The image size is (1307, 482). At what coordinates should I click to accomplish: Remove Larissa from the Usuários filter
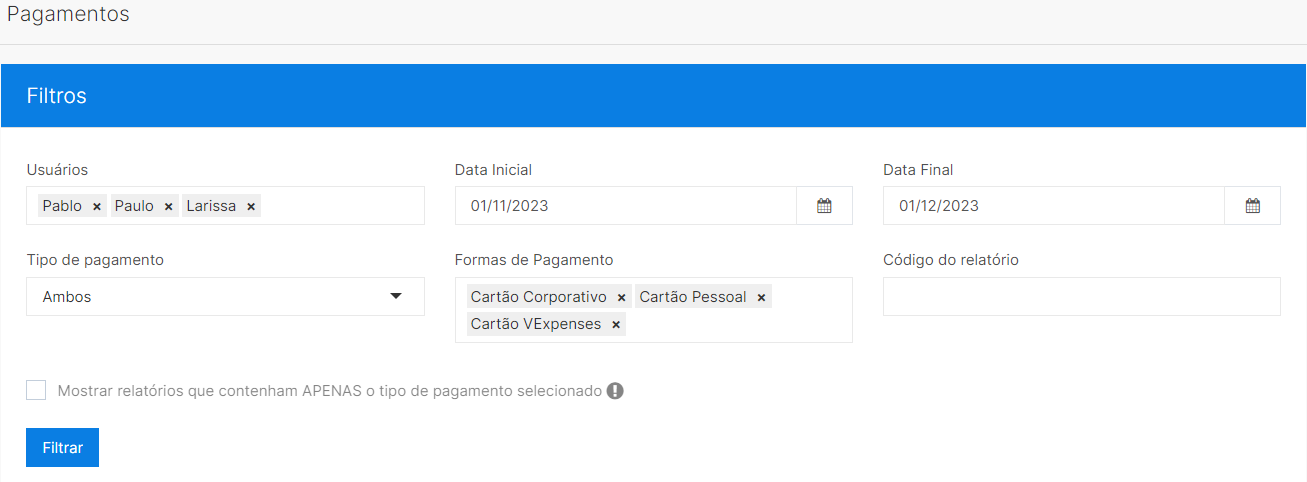[x=251, y=206]
